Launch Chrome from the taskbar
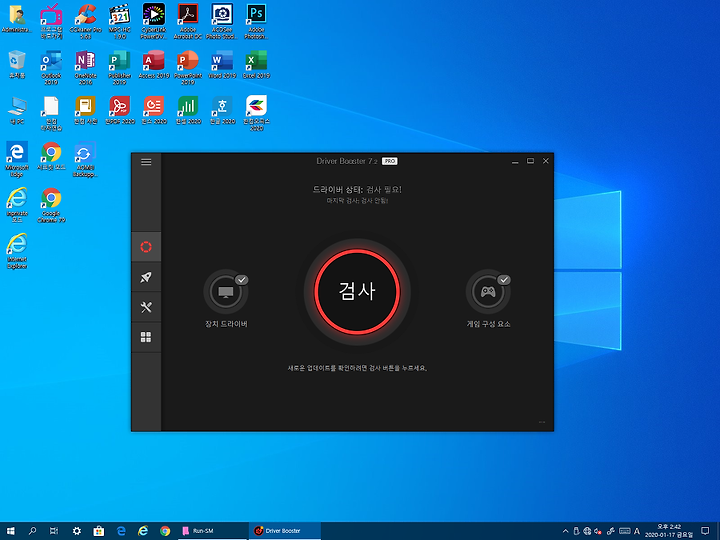The image size is (720, 540). 165,531
